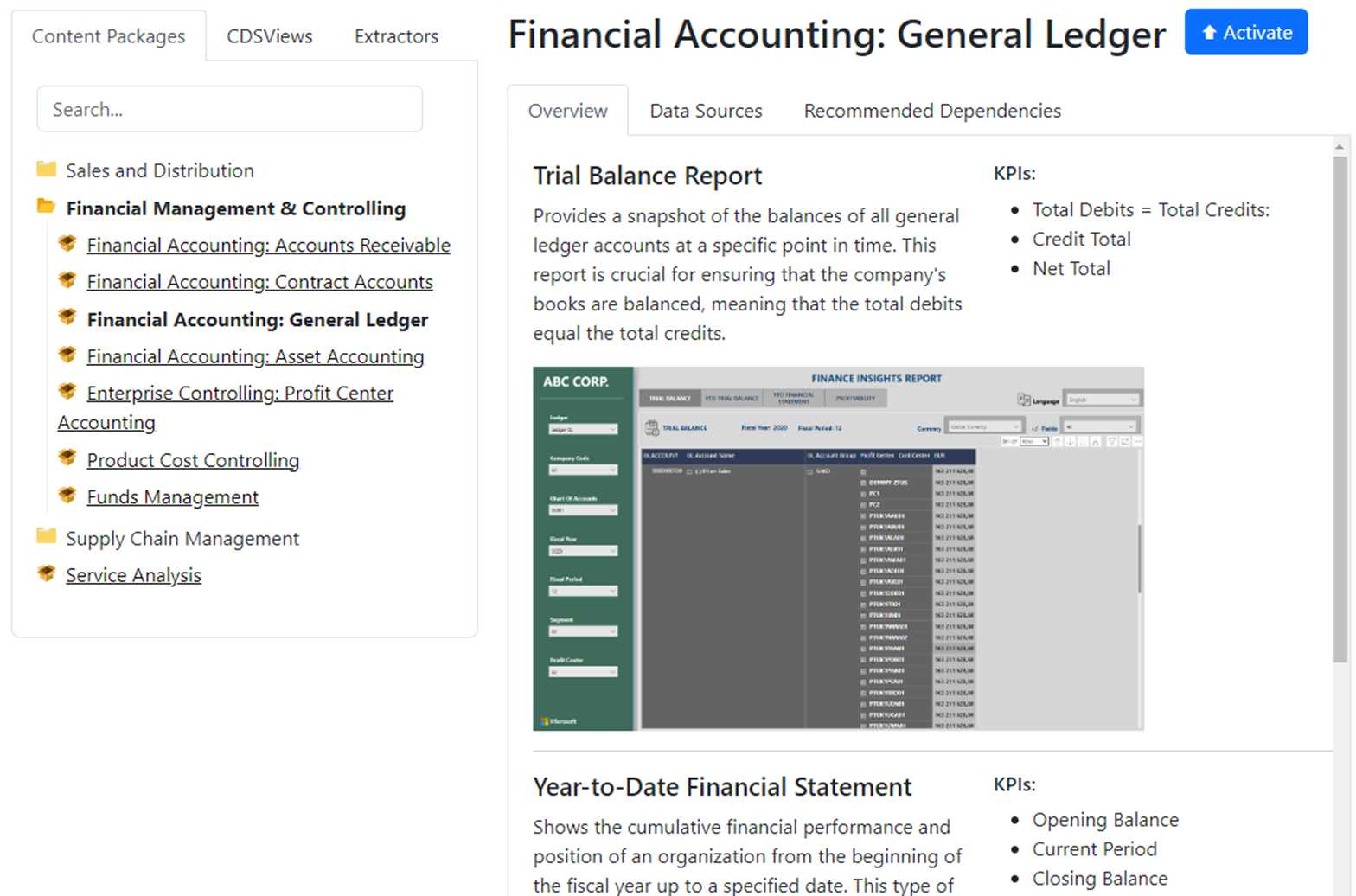
Task: Expand the Sales and Distribution folder
Action: [160, 170]
